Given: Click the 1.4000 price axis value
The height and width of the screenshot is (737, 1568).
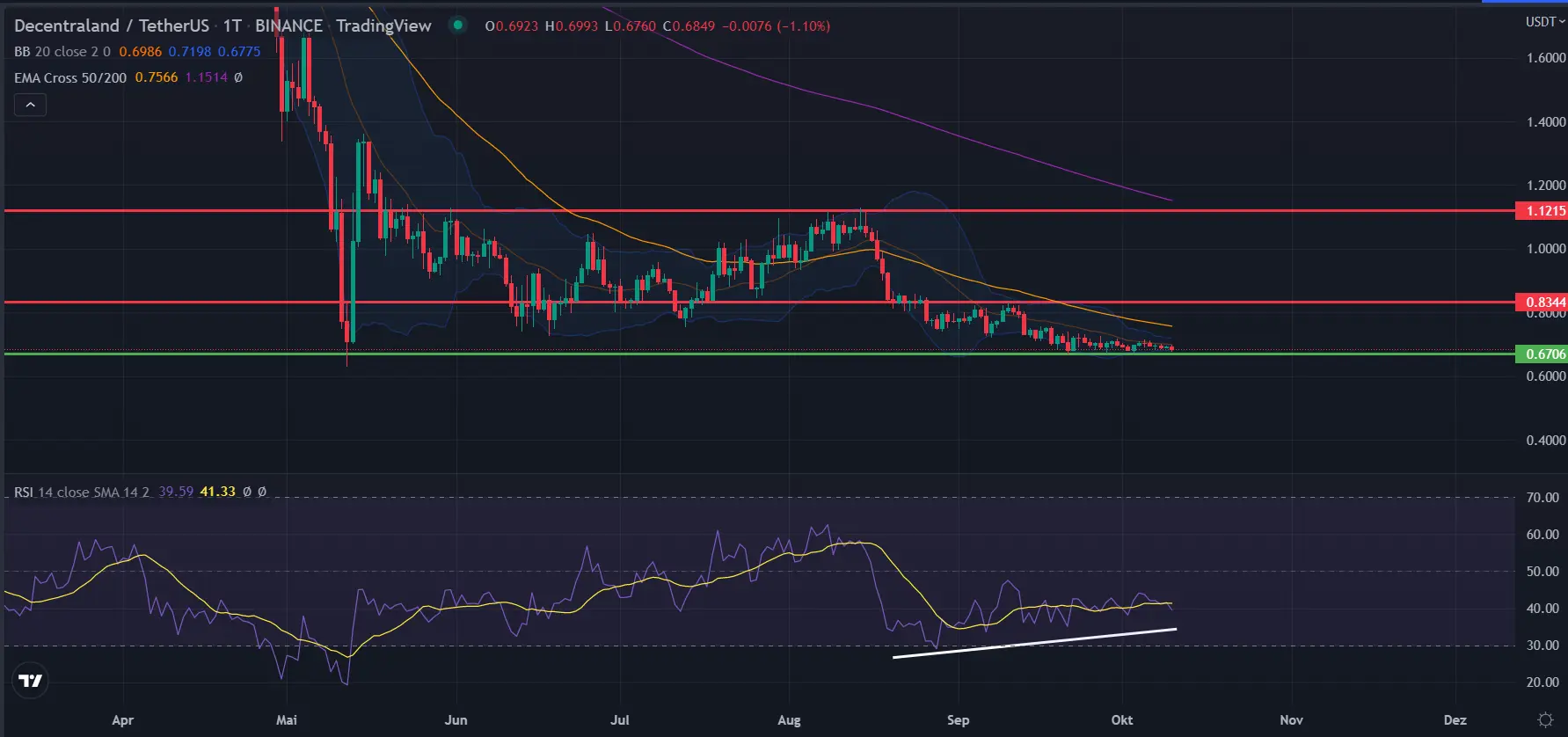Looking at the screenshot, I should tap(1546, 122).
